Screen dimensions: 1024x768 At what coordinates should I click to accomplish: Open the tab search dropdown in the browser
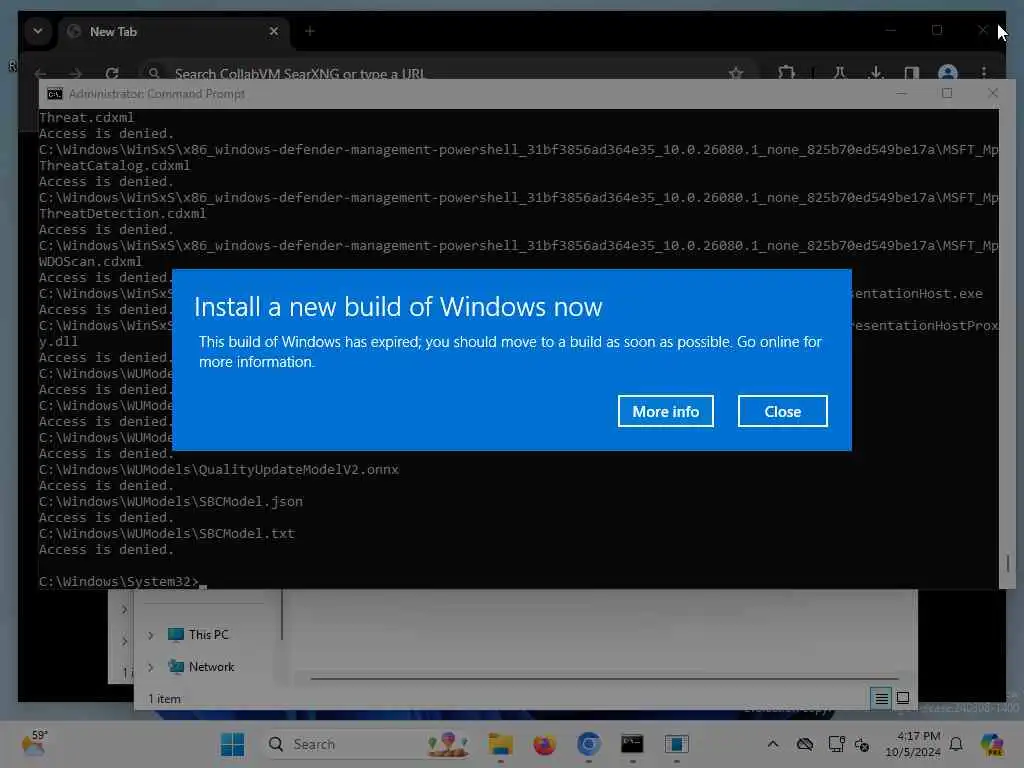click(38, 31)
